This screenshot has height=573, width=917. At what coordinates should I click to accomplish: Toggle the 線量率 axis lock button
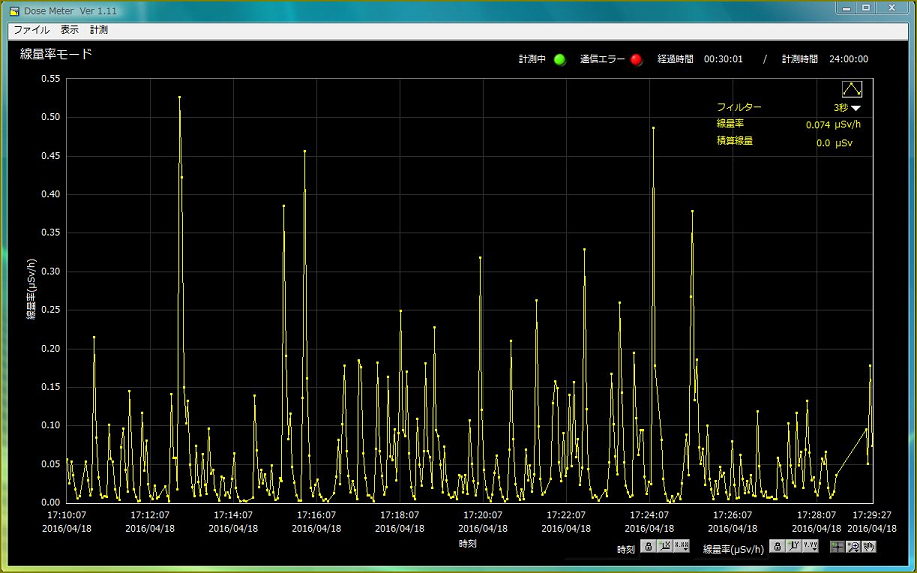tap(776, 546)
